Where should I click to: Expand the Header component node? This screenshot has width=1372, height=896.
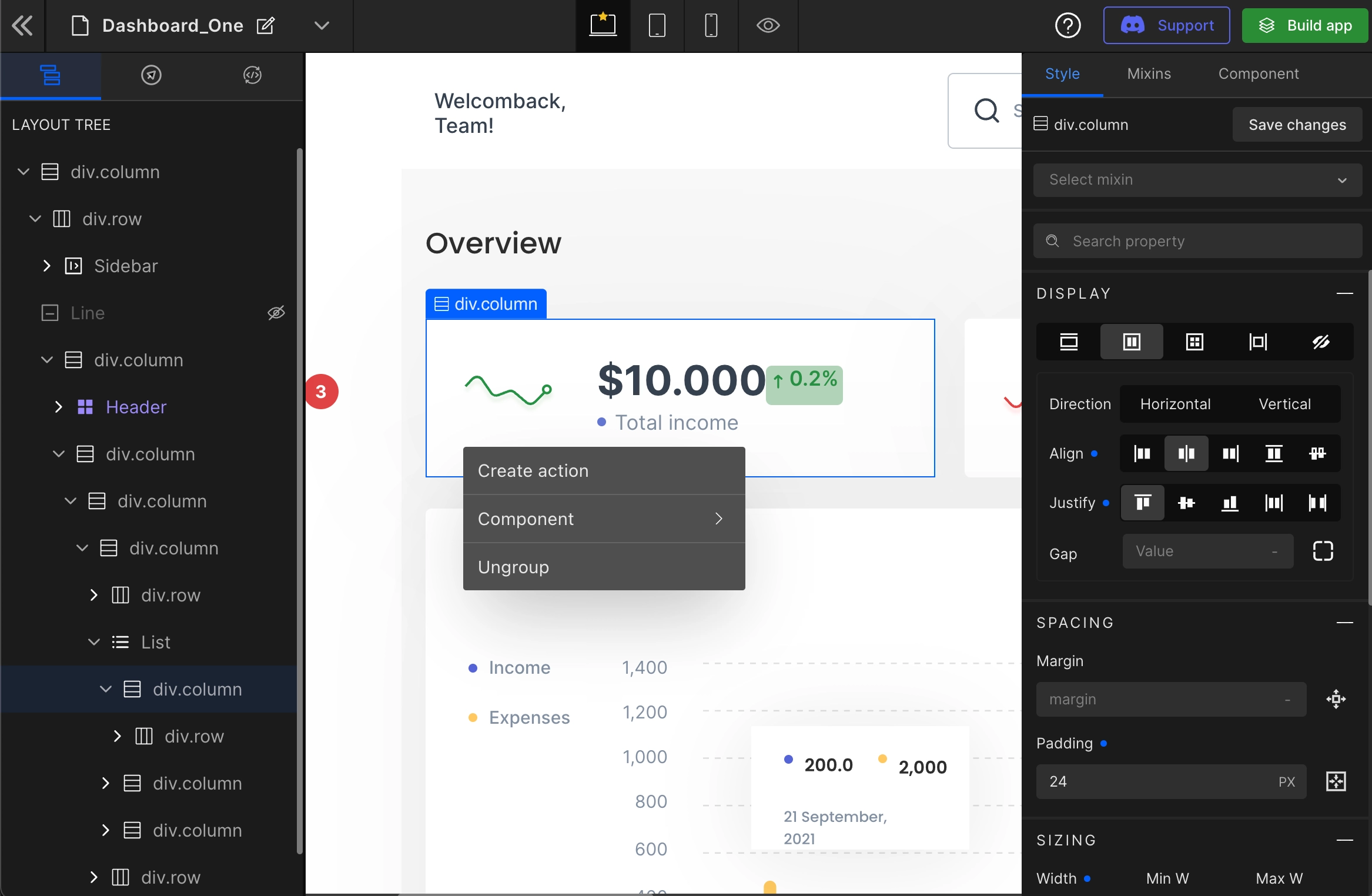[59, 407]
